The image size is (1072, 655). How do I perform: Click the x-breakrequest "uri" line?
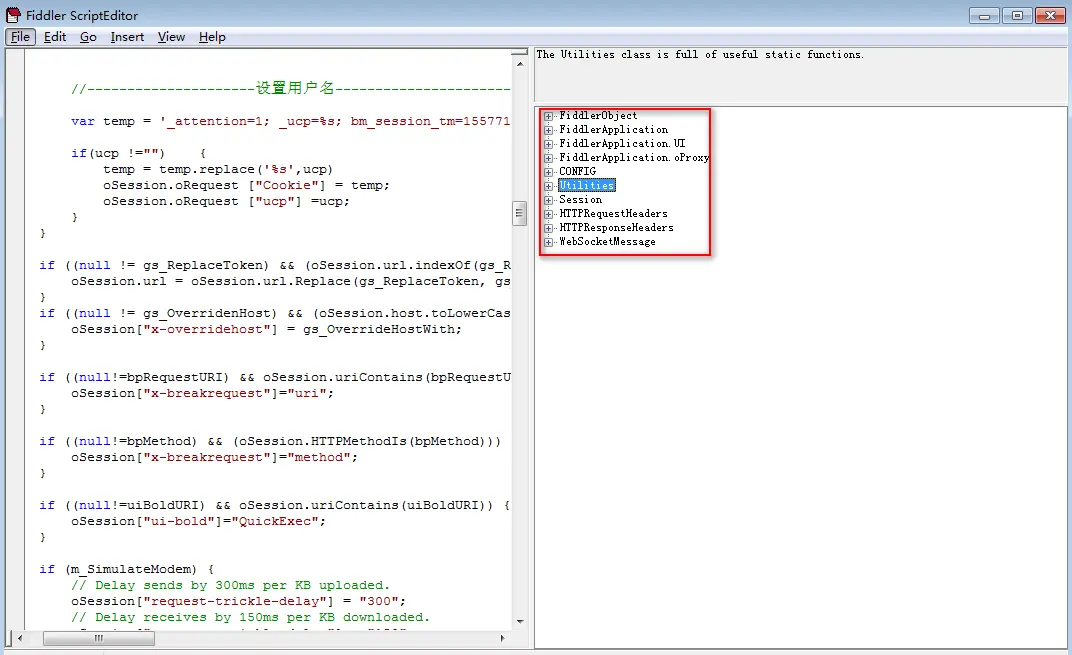pyautogui.click(x=202, y=393)
